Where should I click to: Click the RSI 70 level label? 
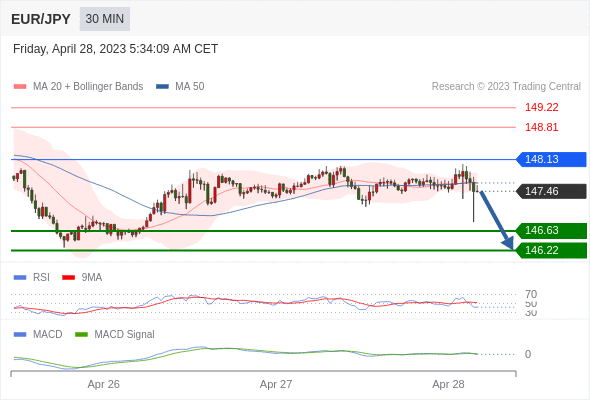pos(531,294)
